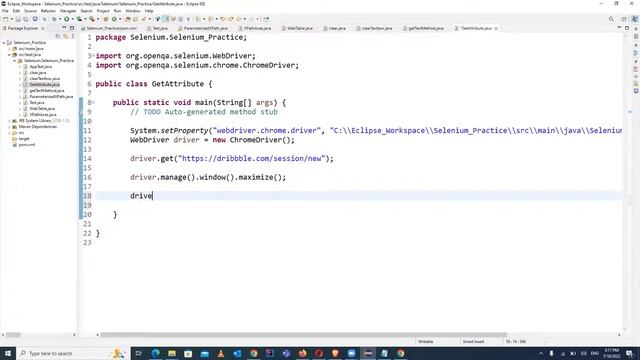Collapse the src/test/java folder
This screenshot has height=360, width=640.
pyautogui.click(x=9, y=54)
